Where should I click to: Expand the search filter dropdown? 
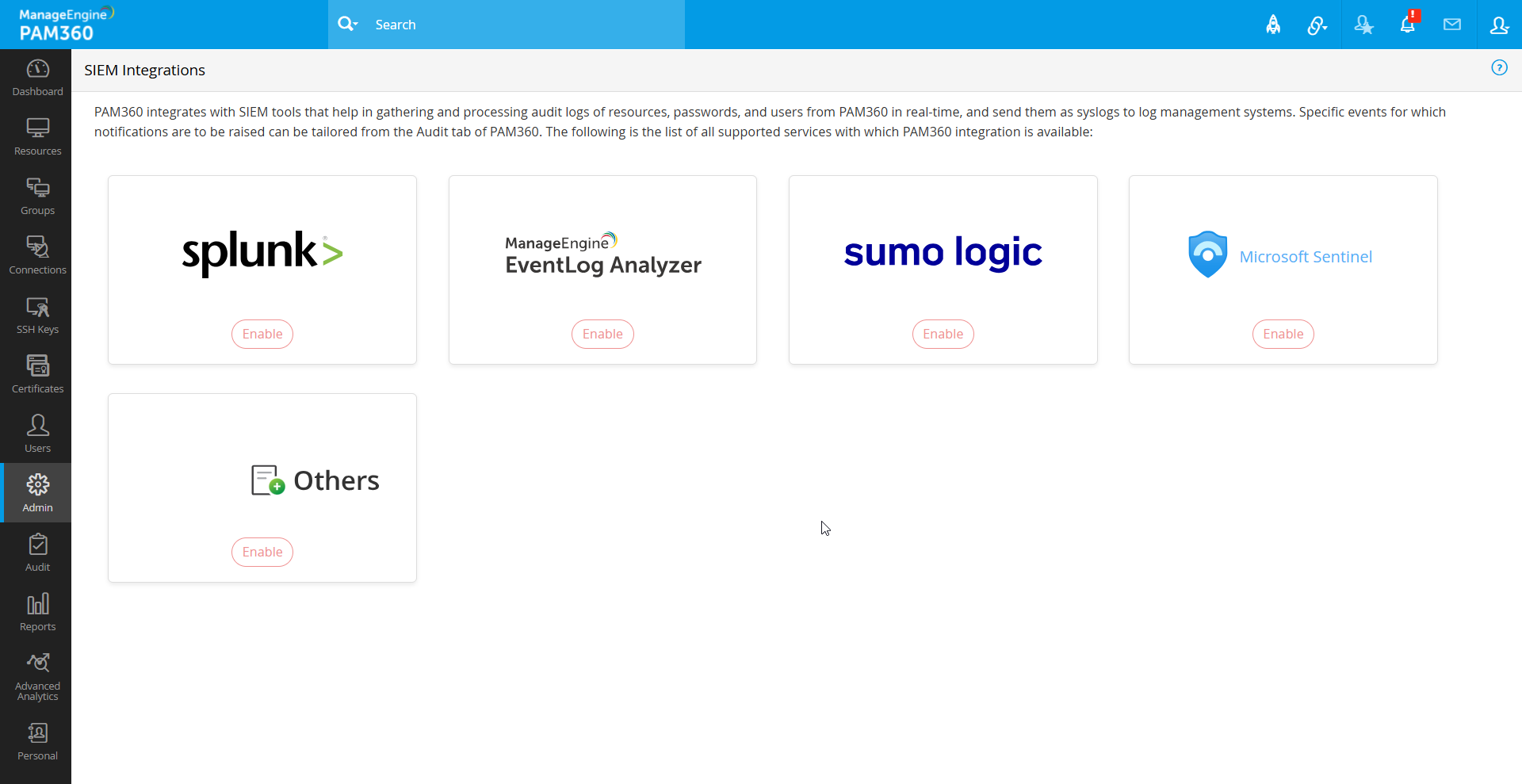click(x=347, y=25)
